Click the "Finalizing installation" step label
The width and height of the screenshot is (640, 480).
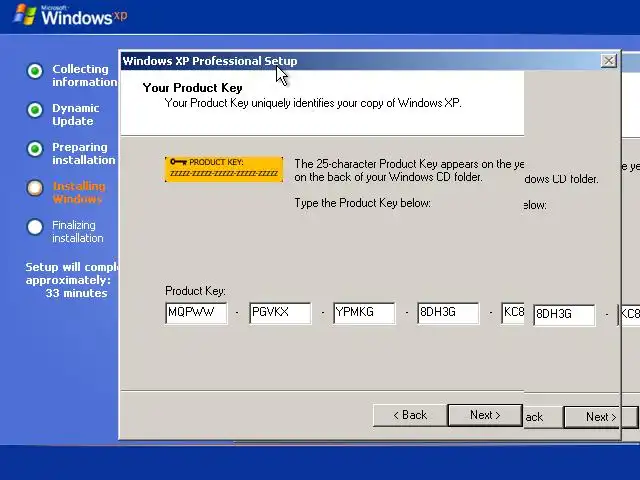(78, 231)
